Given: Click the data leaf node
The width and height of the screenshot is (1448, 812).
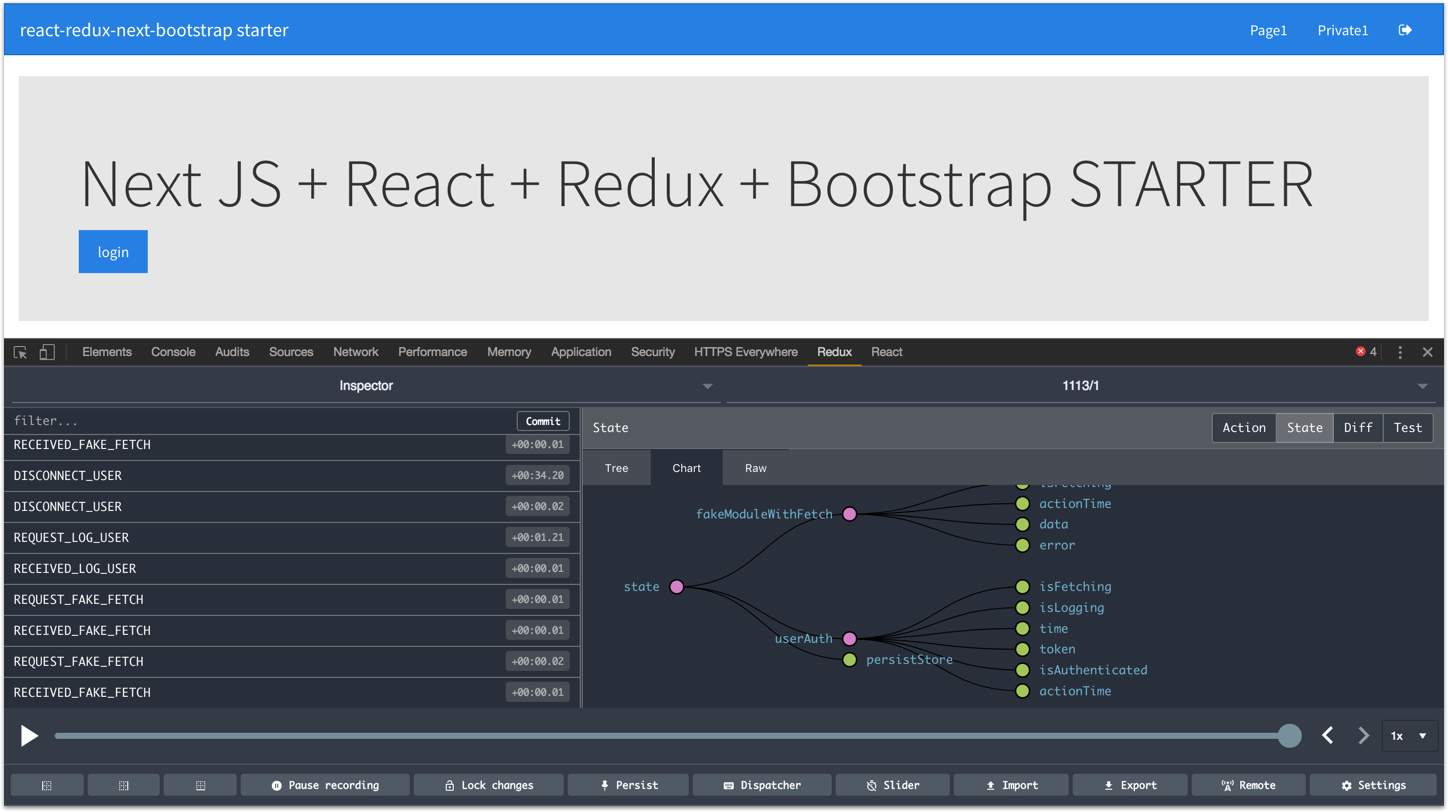Looking at the screenshot, I should [1022, 524].
